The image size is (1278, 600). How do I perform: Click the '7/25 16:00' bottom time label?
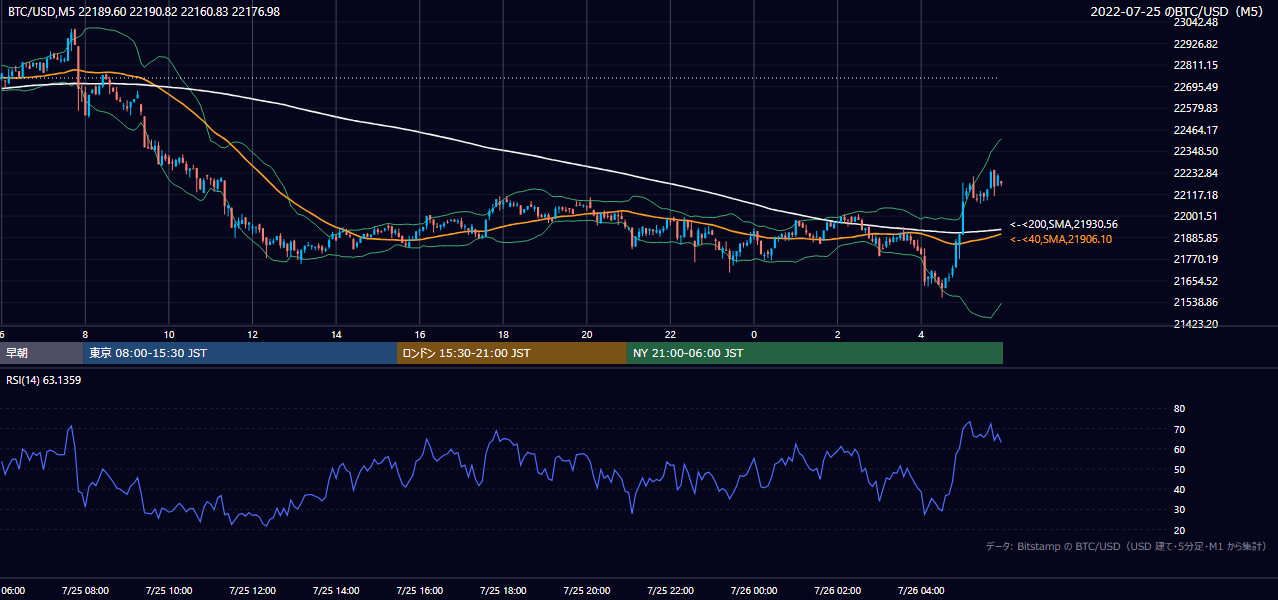point(419,590)
